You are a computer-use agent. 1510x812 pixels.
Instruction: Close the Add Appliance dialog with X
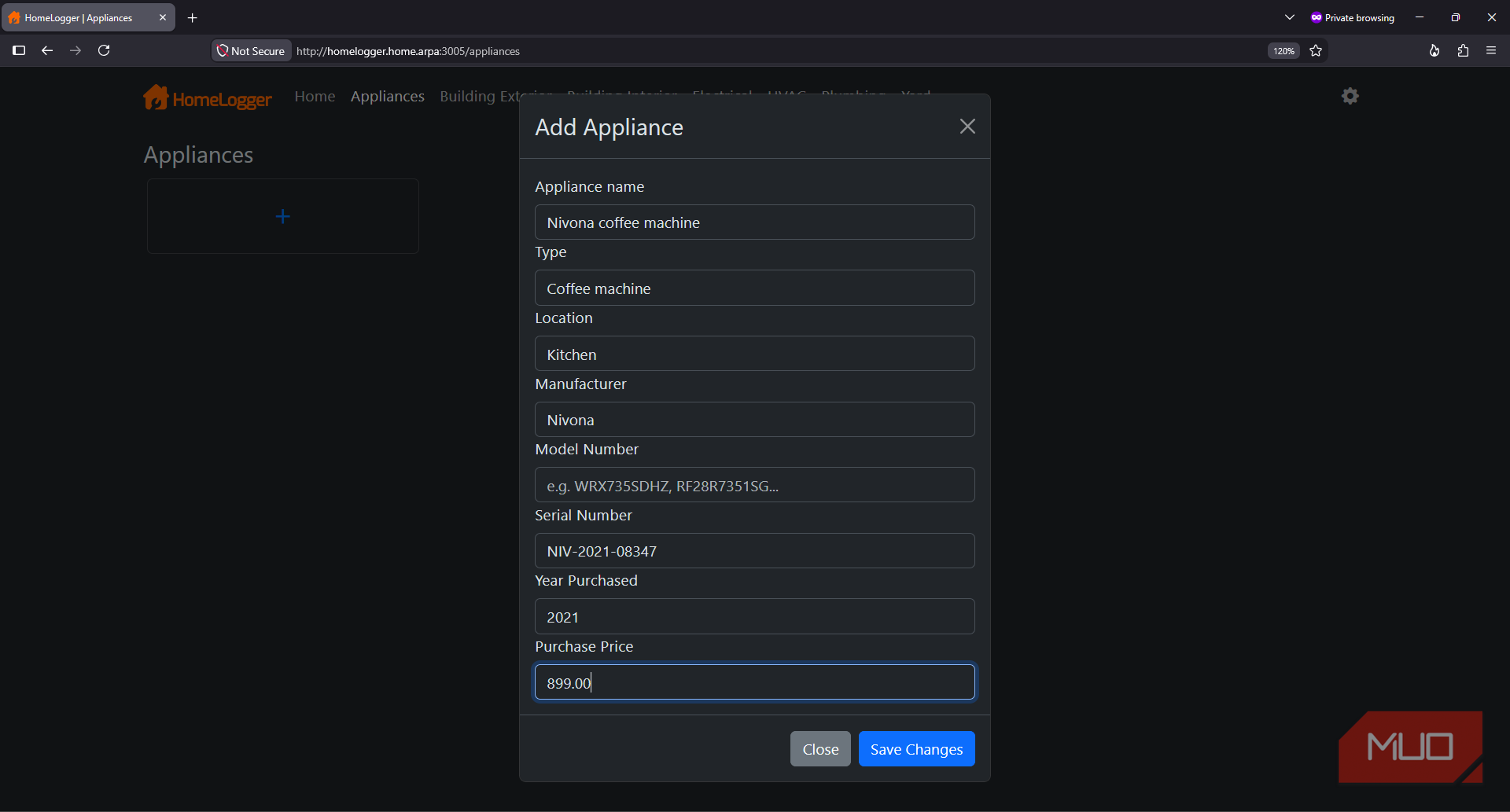tap(967, 127)
